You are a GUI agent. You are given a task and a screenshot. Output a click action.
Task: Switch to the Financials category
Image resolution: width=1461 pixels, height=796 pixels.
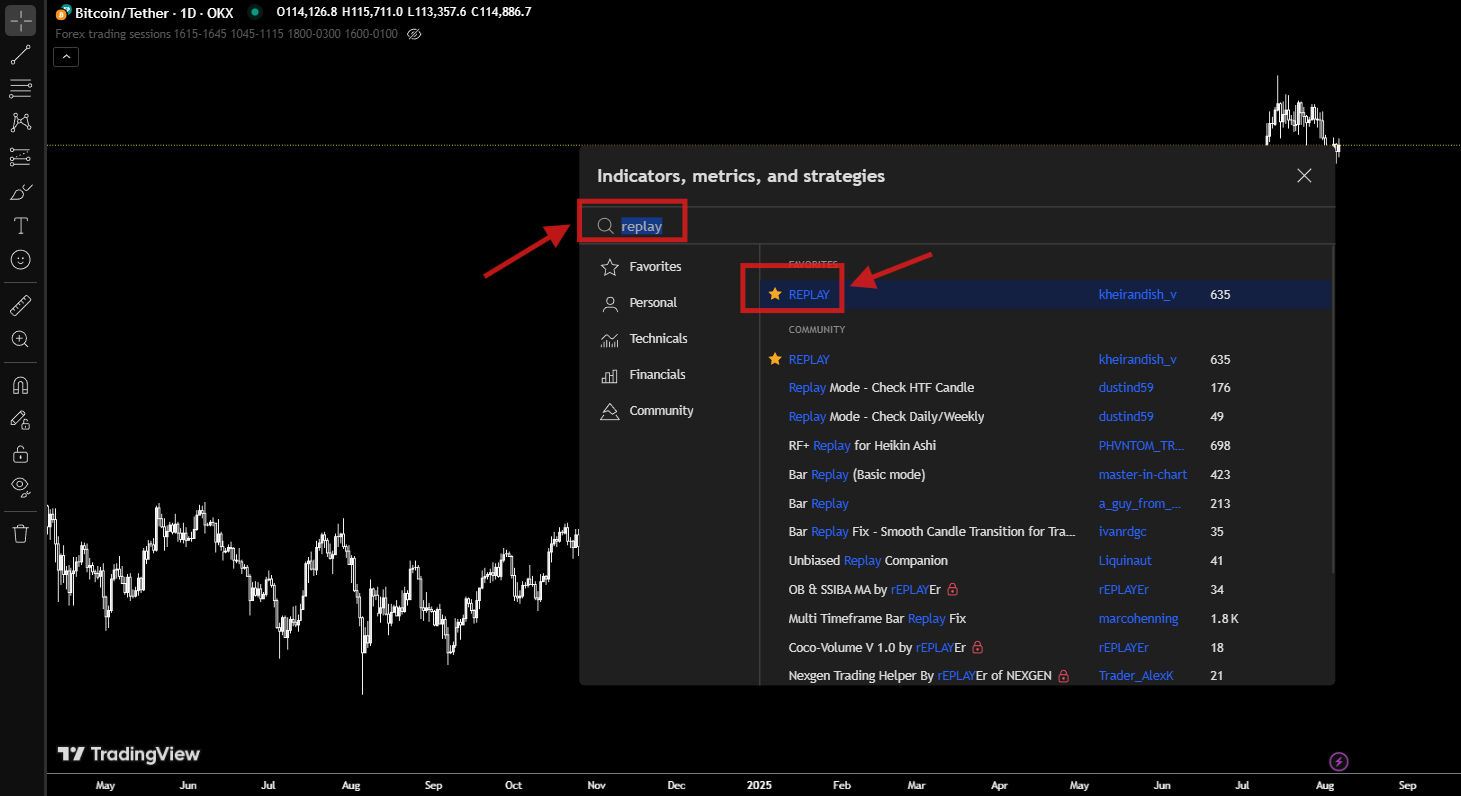(x=643, y=375)
